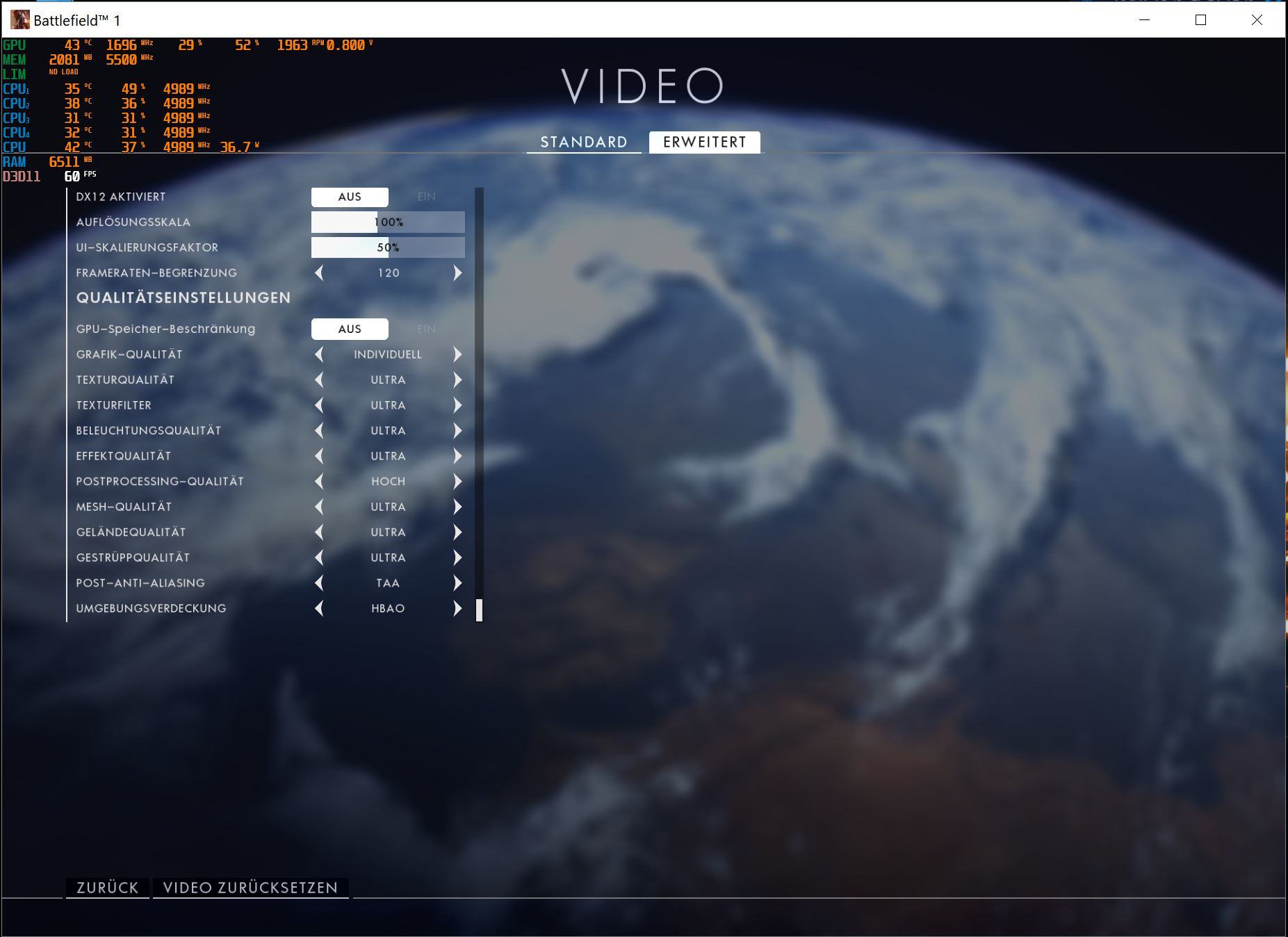The image size is (1288, 937).
Task: Click the Grafik-Qualität value Individuell
Action: pos(388,355)
